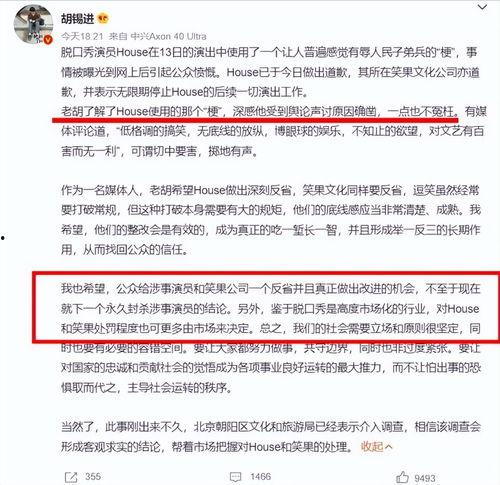Click the 今天18:21 post timestamp
The width and height of the screenshot is (500, 485).
click(x=82, y=36)
